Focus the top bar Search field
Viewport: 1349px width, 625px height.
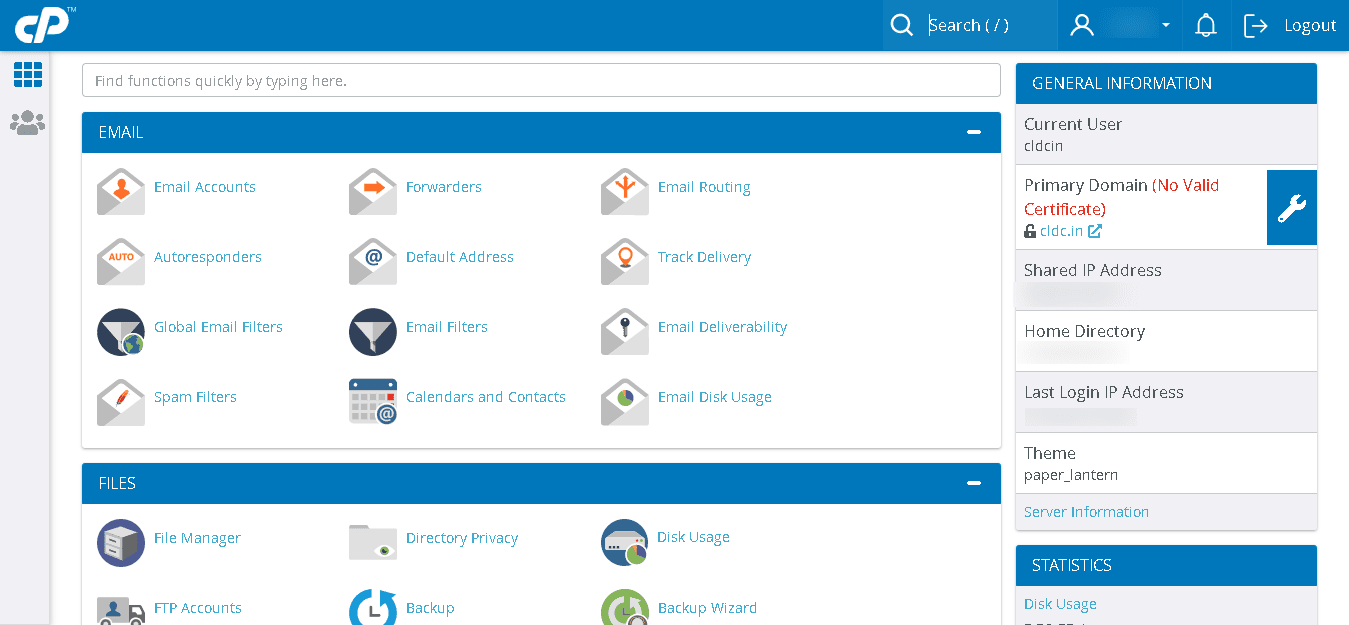pyautogui.click(x=988, y=25)
